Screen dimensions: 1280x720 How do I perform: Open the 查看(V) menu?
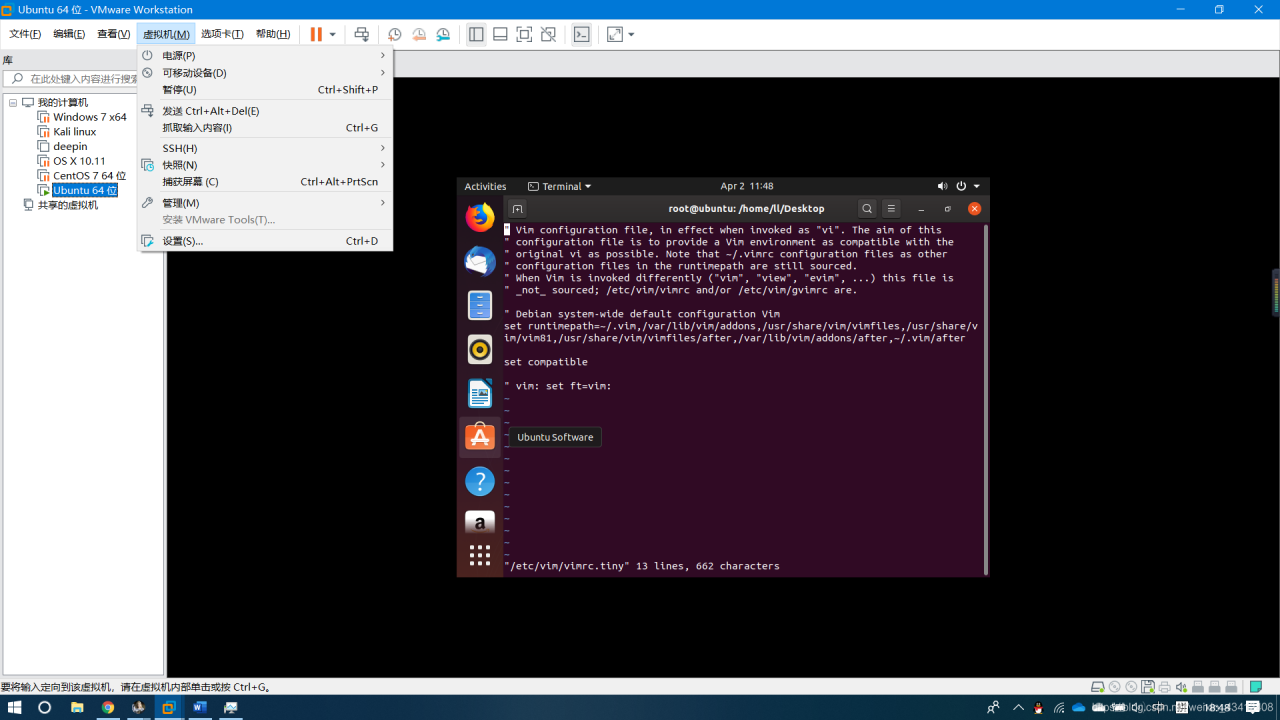(114, 34)
